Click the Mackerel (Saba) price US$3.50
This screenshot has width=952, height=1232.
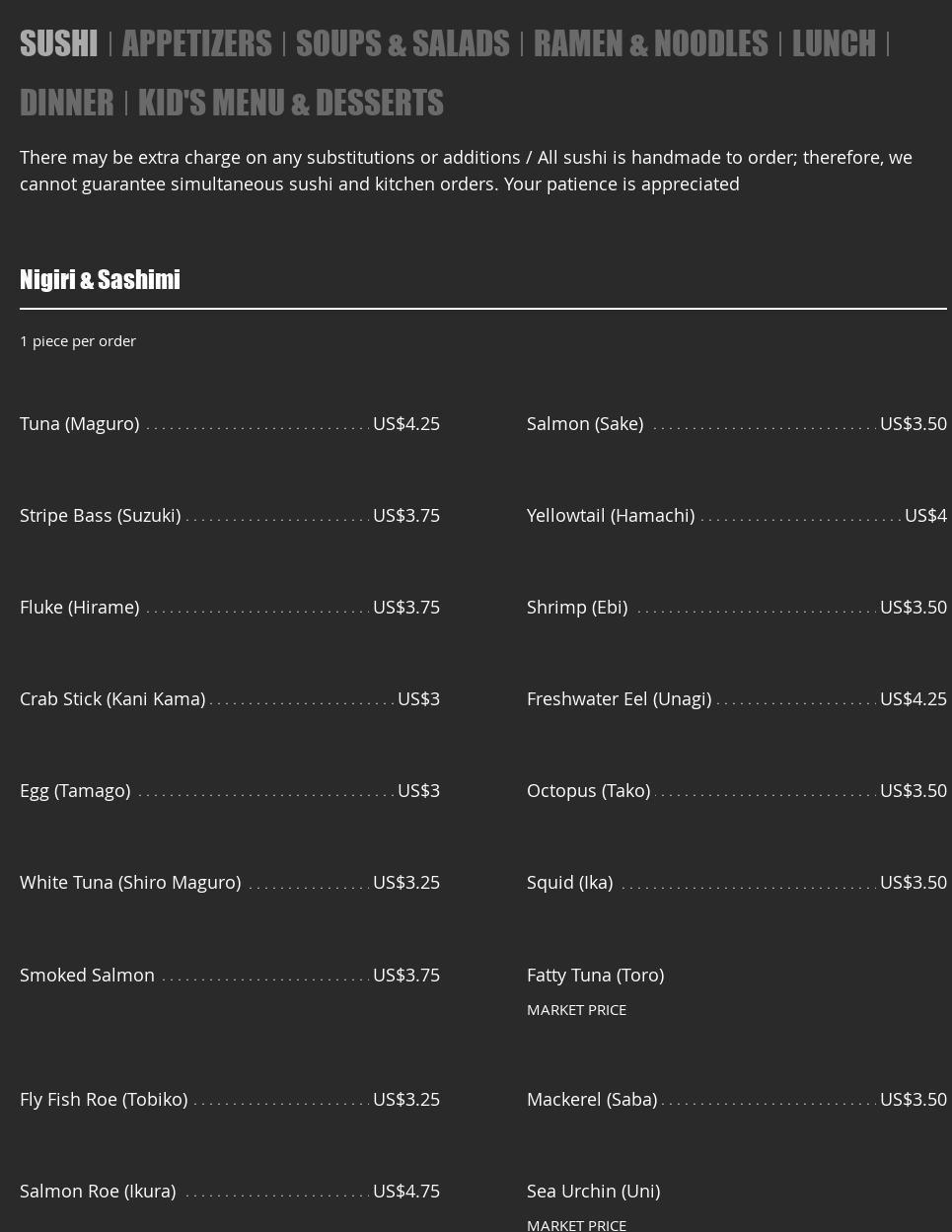click(x=913, y=1099)
